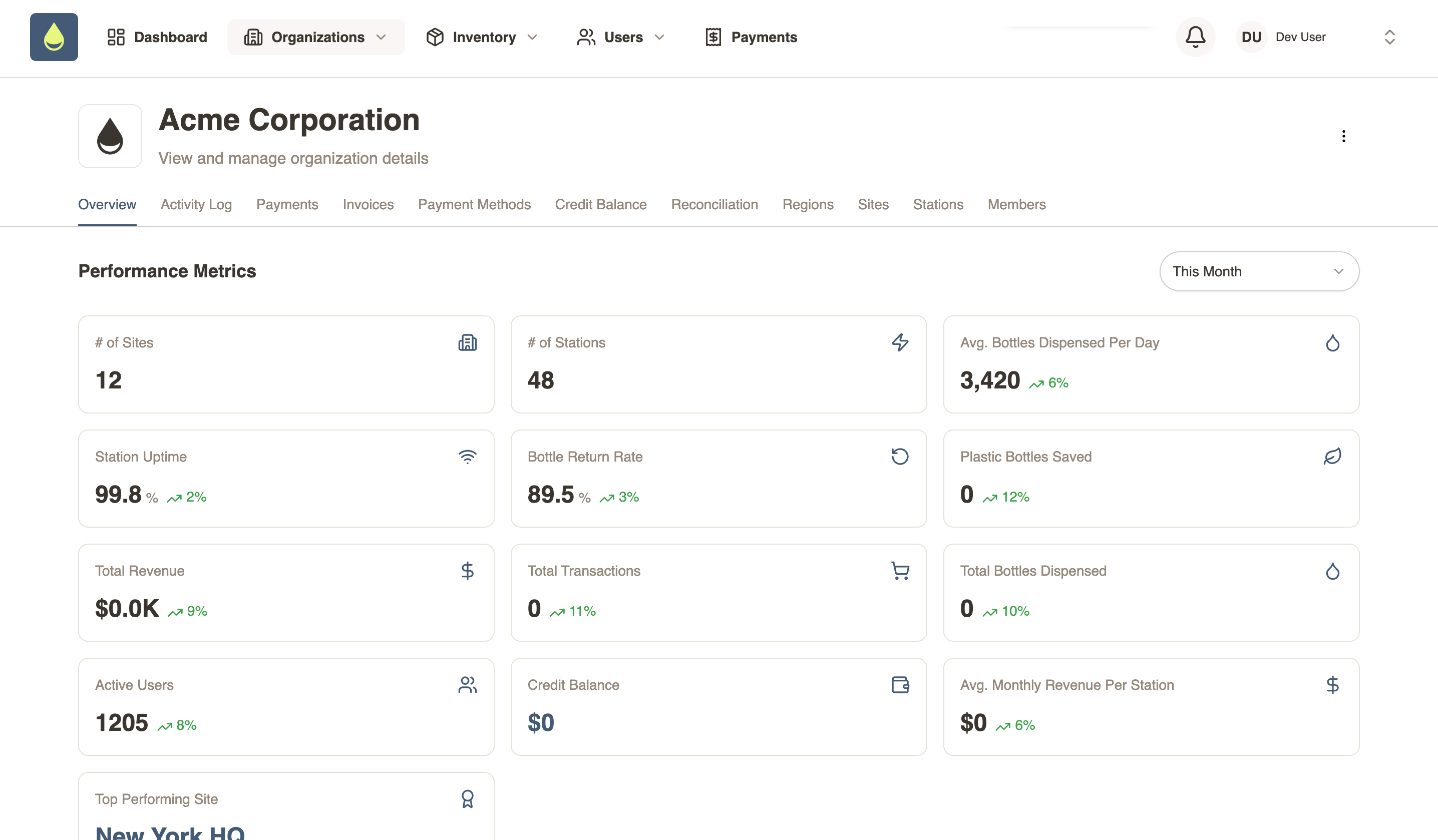Image resolution: width=1438 pixels, height=840 pixels.
Task: Click the Organizations building icon in navbar
Action: coord(253,37)
